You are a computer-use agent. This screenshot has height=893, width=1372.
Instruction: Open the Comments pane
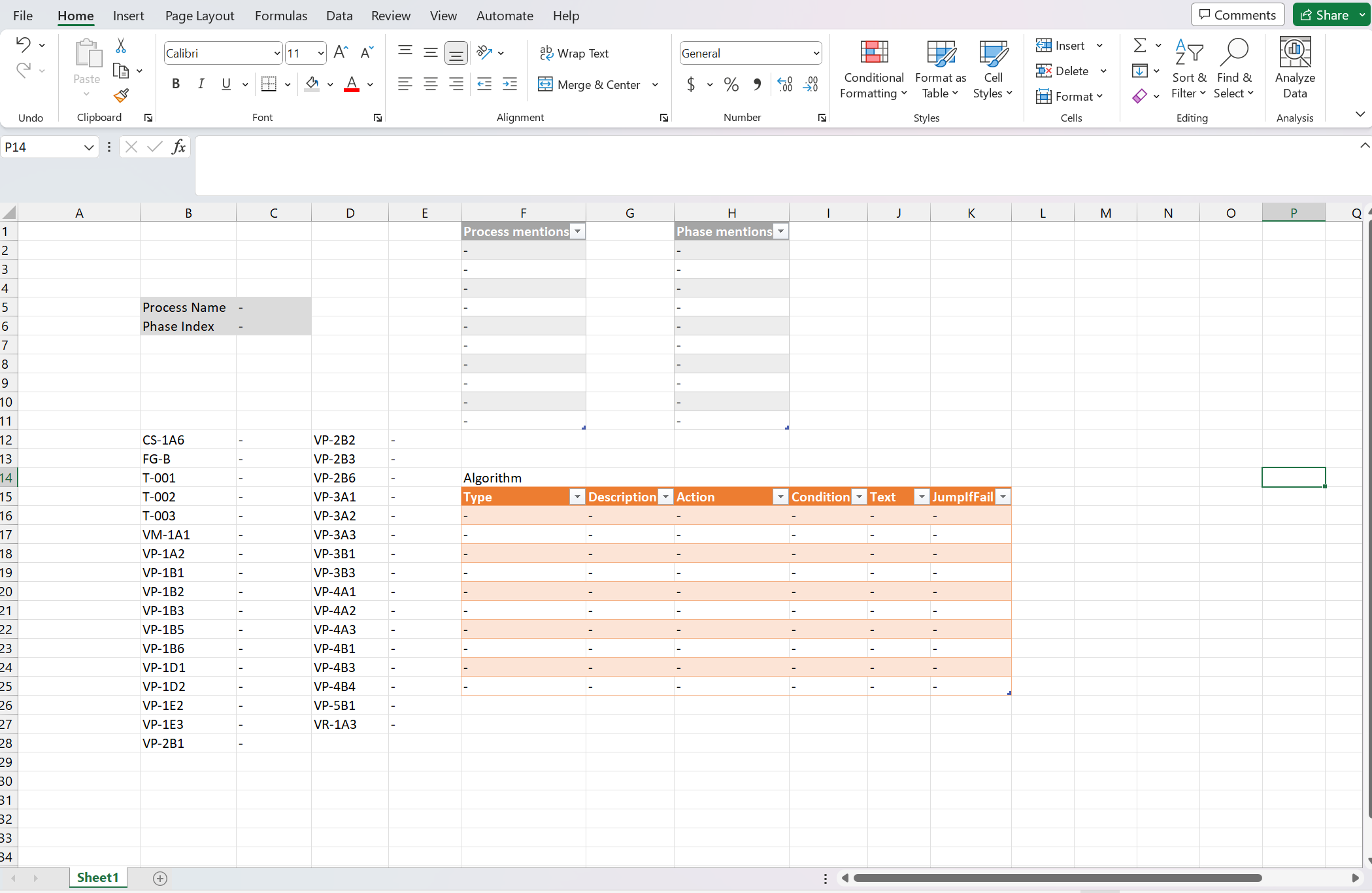point(1237,15)
